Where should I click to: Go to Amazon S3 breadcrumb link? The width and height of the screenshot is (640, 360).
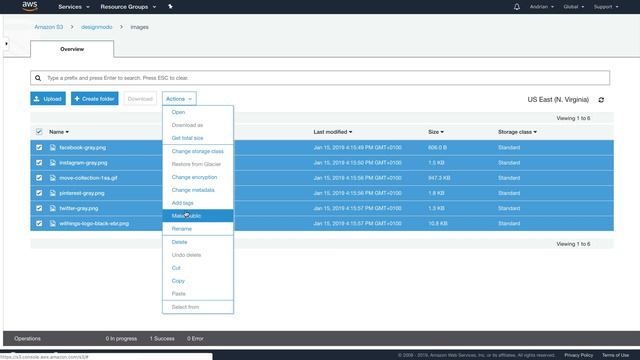pos(49,27)
